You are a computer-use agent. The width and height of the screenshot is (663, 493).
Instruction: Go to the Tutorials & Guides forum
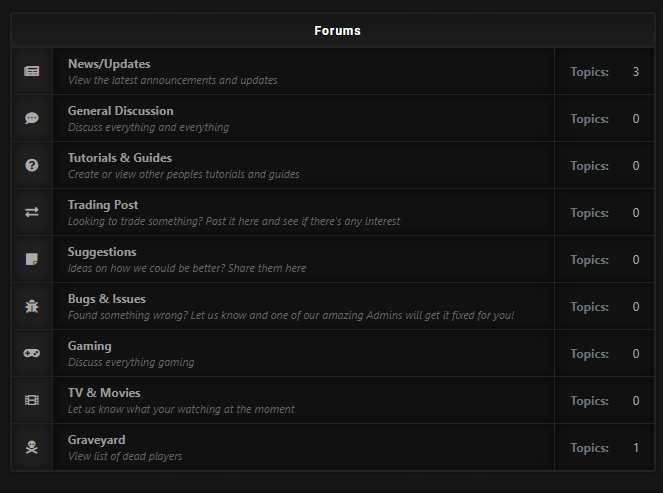(x=120, y=158)
